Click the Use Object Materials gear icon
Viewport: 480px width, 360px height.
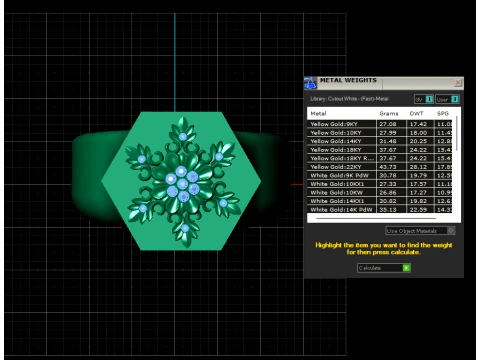451,231
